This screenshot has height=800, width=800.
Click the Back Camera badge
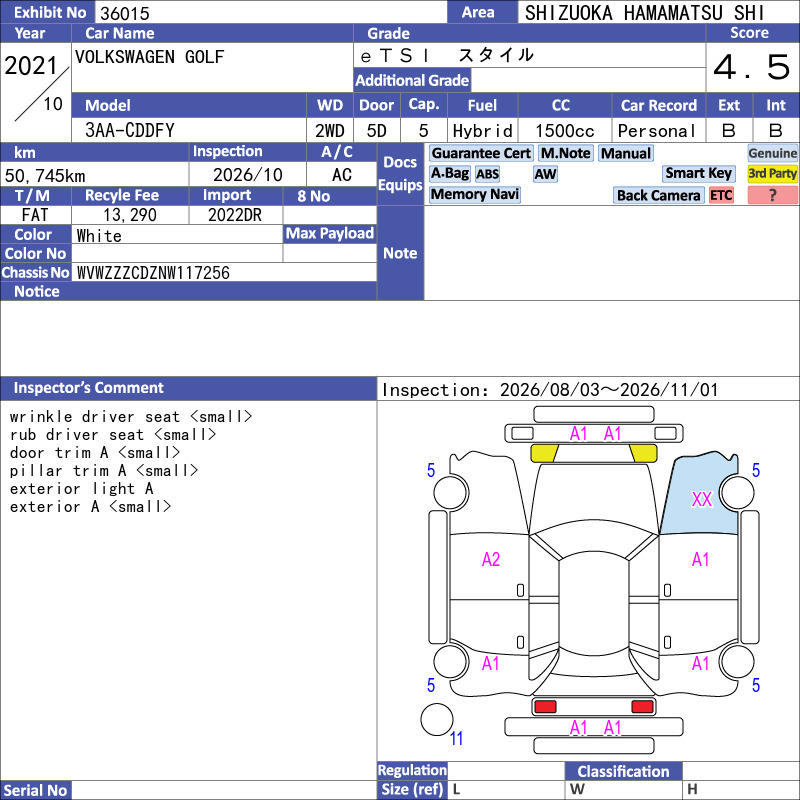658,195
